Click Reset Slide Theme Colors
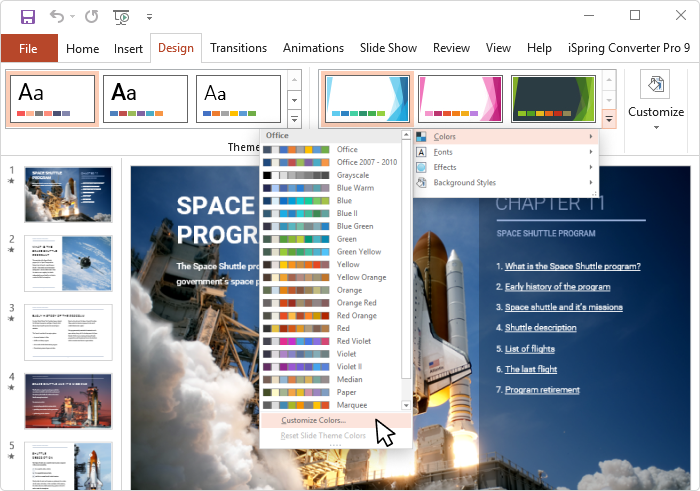This screenshot has height=491, width=700. click(x=335, y=435)
